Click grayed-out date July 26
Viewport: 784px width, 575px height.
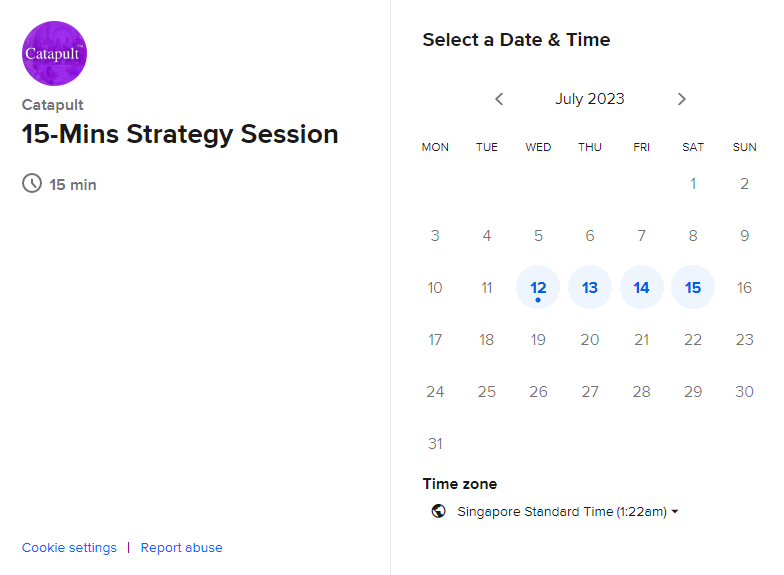[x=538, y=392]
